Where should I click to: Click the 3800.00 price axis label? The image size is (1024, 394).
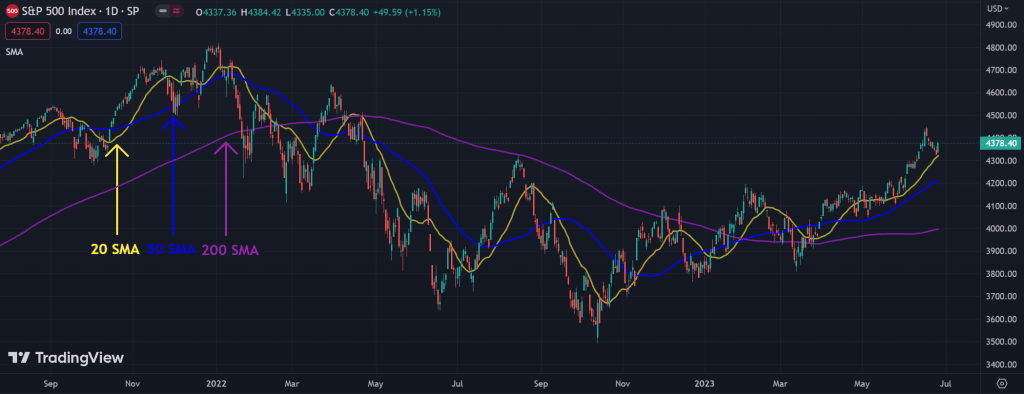(x=1000, y=274)
